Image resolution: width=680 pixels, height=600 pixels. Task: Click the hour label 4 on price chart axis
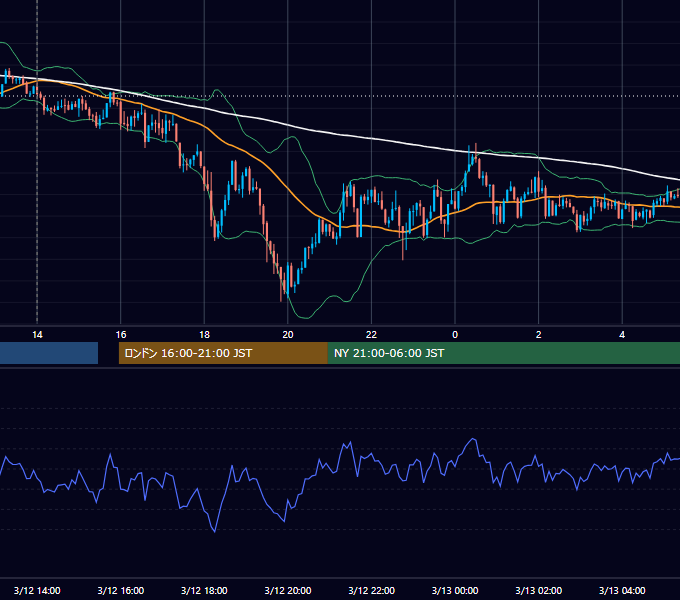pos(622,335)
